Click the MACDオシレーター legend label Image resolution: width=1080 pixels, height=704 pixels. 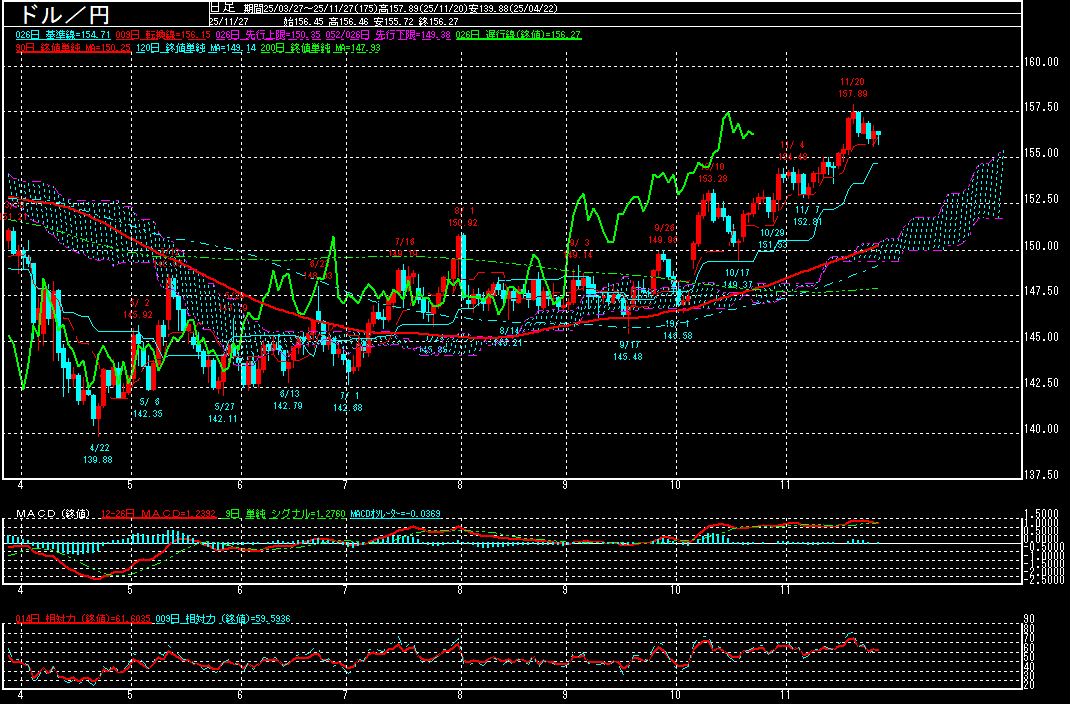coord(392,514)
